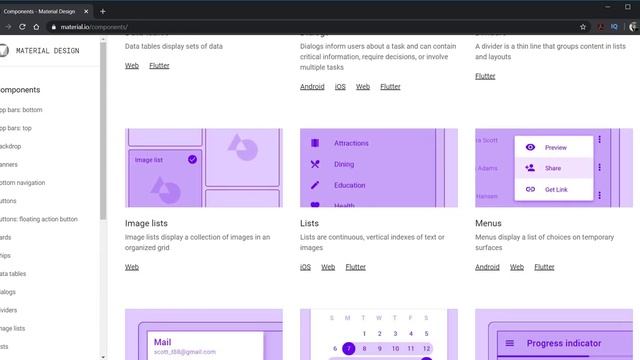This screenshot has width=640, height=360.
Task: Select Dividers in sidebar navigation
Action: point(9,310)
